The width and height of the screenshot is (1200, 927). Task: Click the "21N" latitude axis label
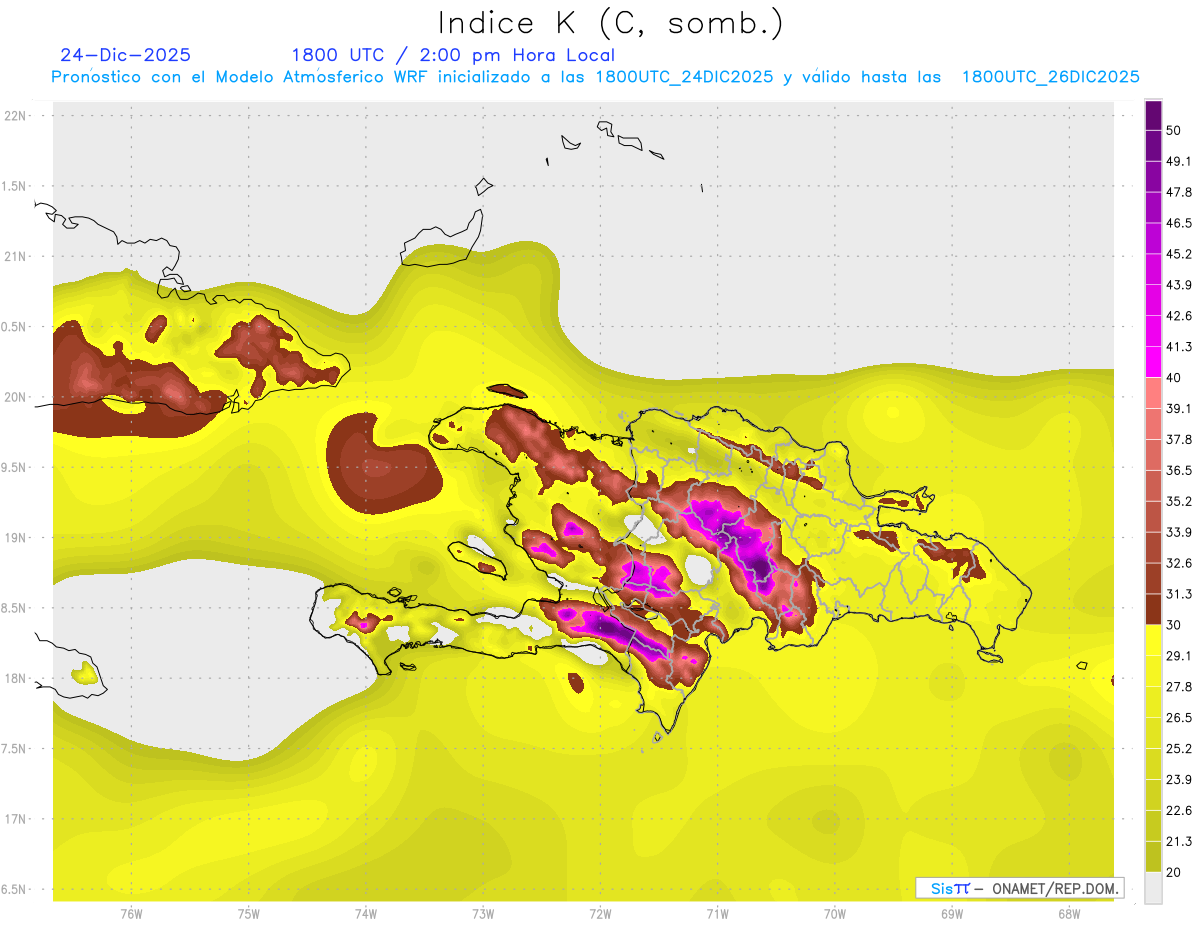pos(16,256)
